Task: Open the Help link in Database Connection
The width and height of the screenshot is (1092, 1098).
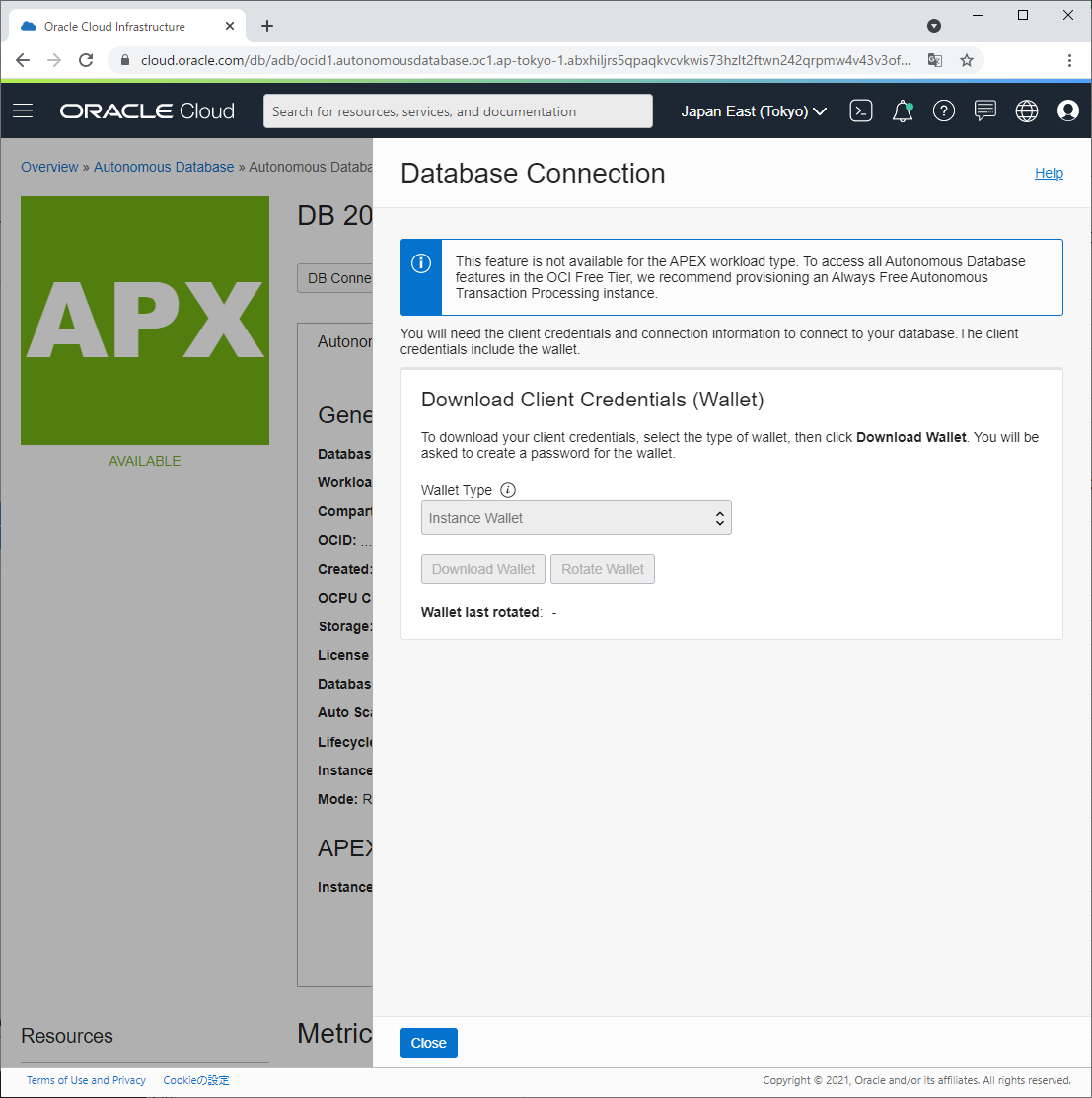Action: 1049,173
